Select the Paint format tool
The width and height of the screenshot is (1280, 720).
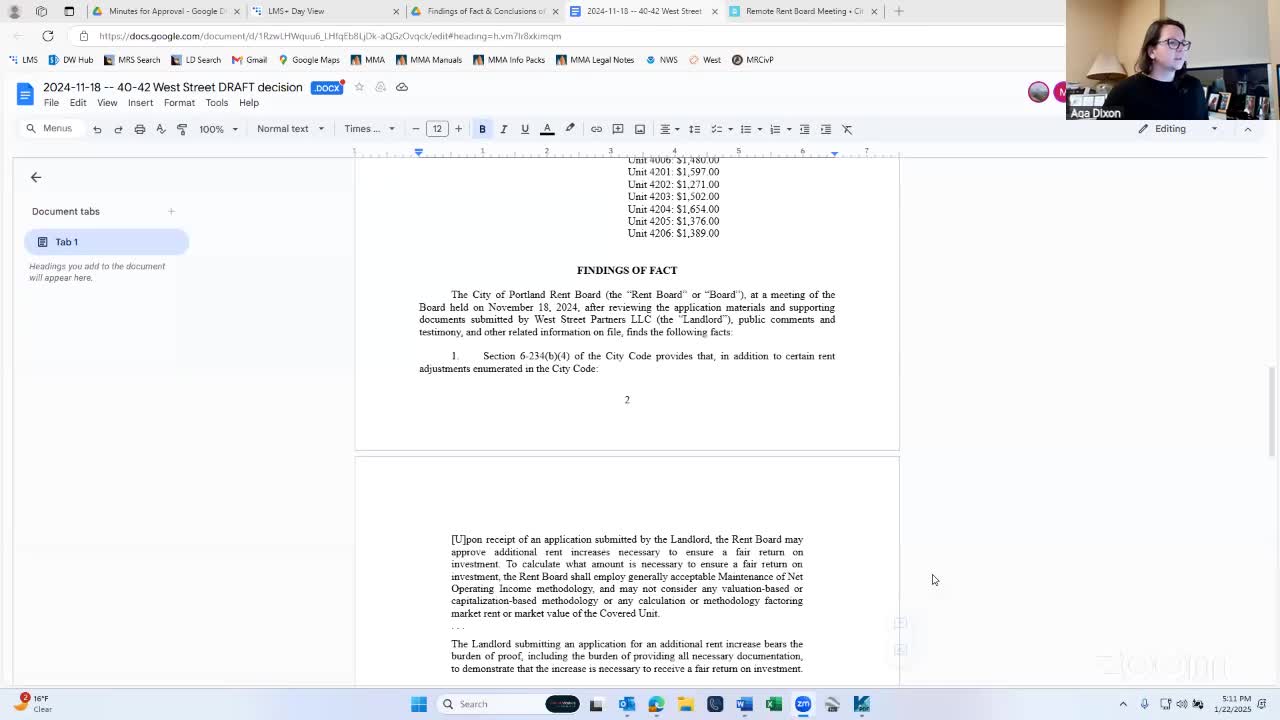(182, 129)
